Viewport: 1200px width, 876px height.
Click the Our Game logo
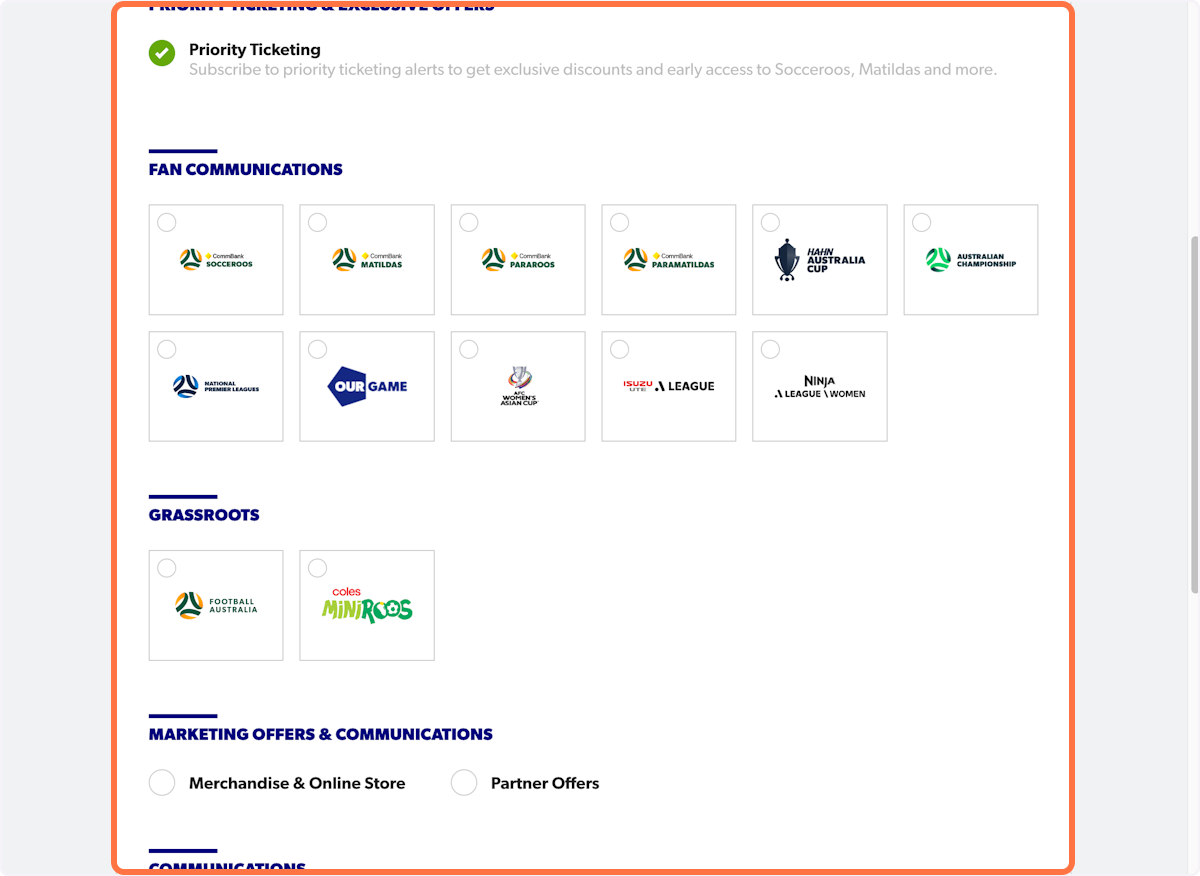point(367,386)
